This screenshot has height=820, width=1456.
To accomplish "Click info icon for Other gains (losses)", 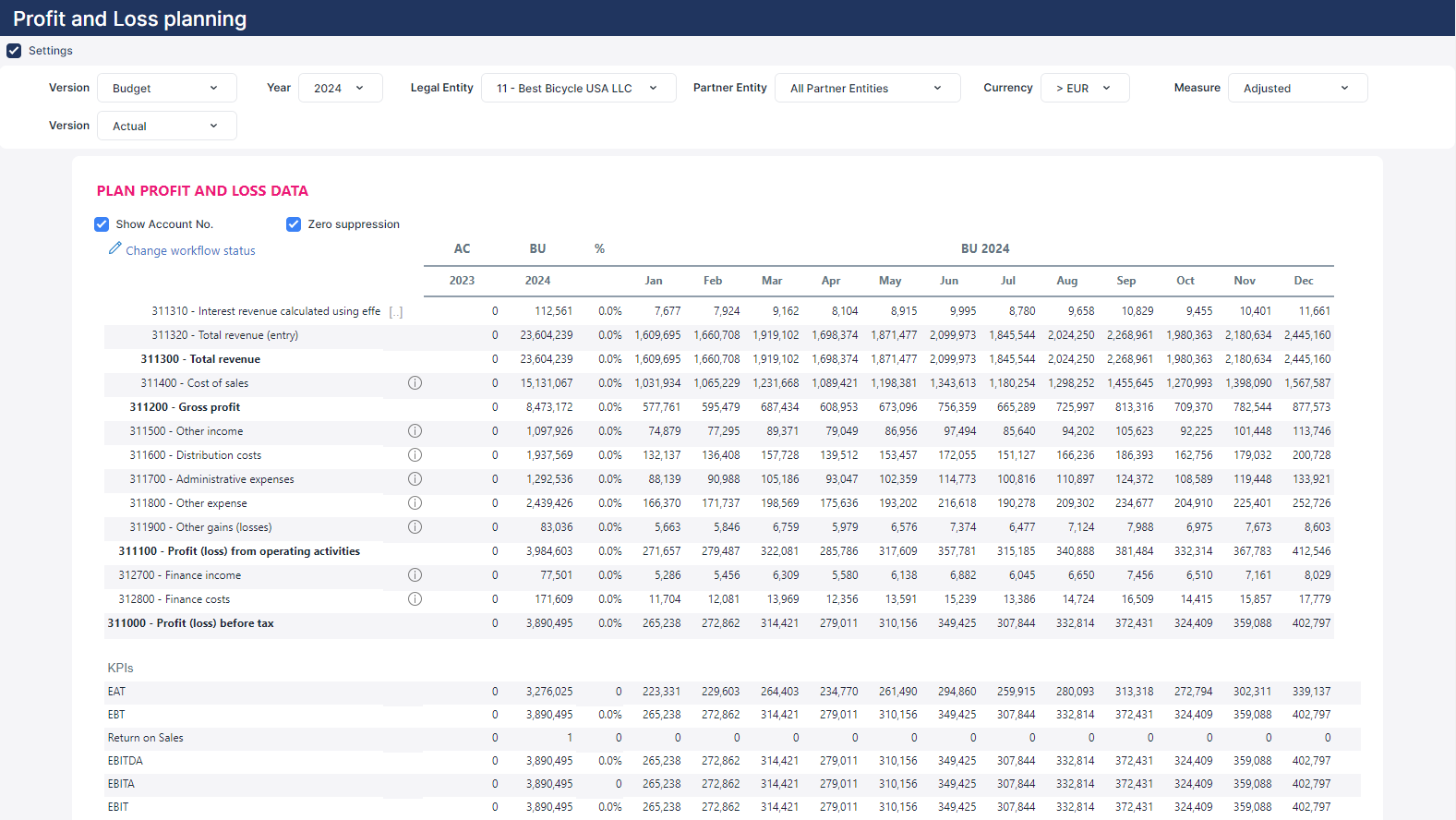I will [415, 527].
